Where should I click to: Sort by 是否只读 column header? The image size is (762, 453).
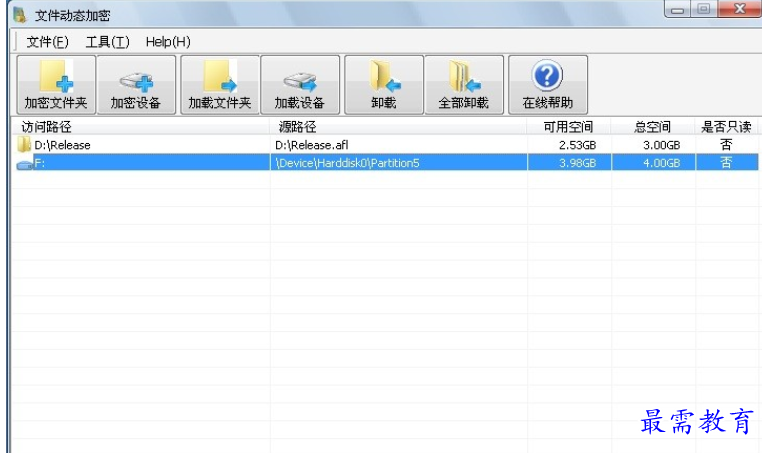726,127
